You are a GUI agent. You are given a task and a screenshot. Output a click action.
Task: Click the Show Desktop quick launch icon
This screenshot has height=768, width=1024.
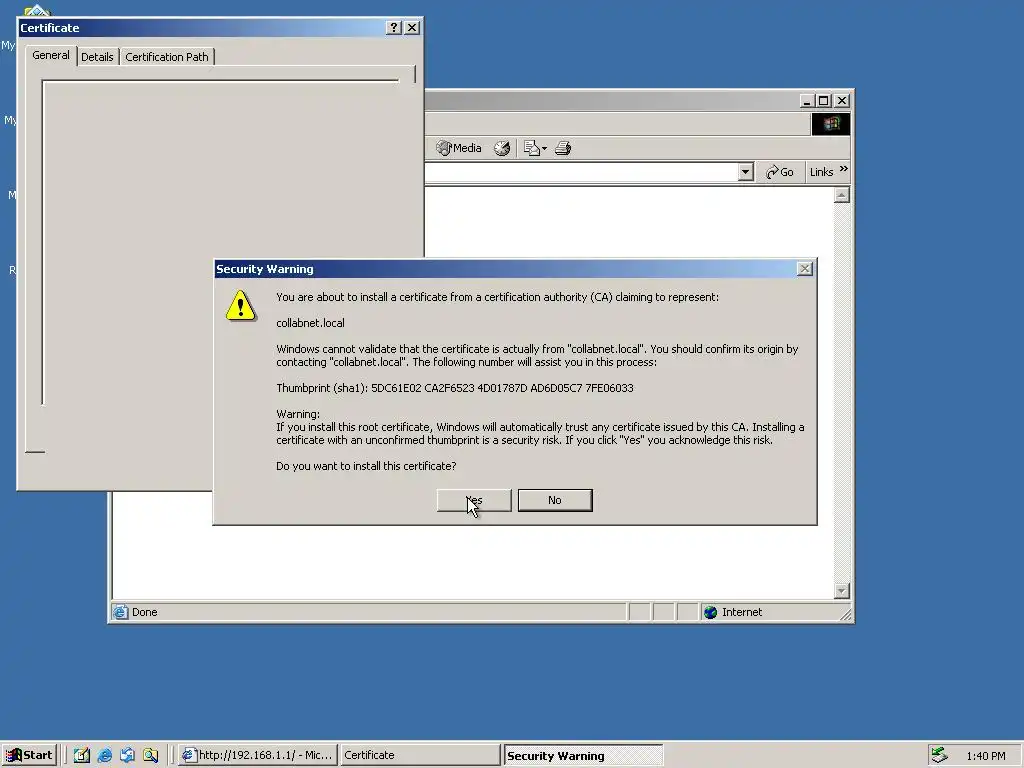82,756
